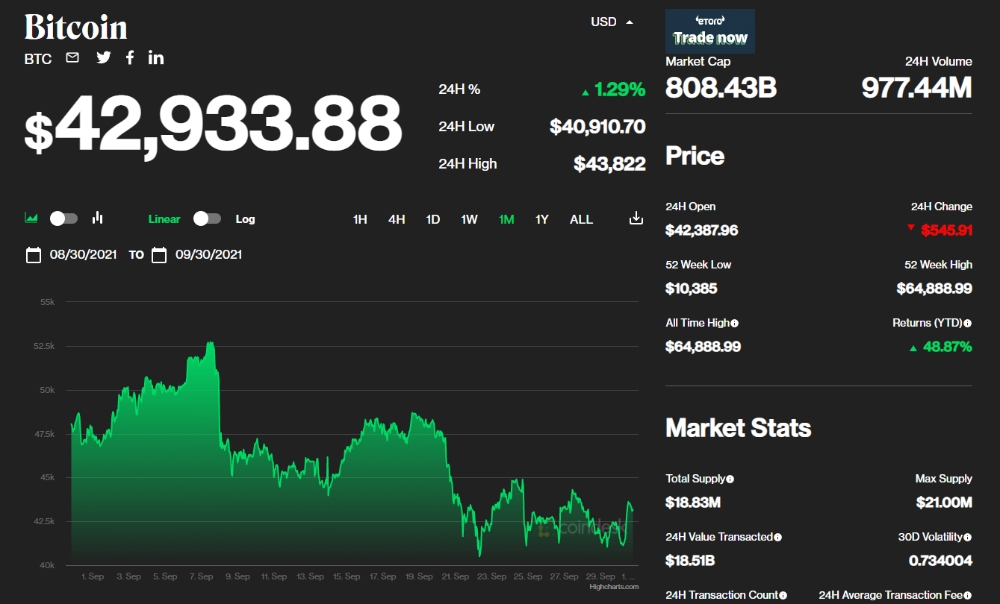Image resolution: width=1000 pixels, height=604 pixels.
Task: Download chart data icon
Action: (x=636, y=219)
